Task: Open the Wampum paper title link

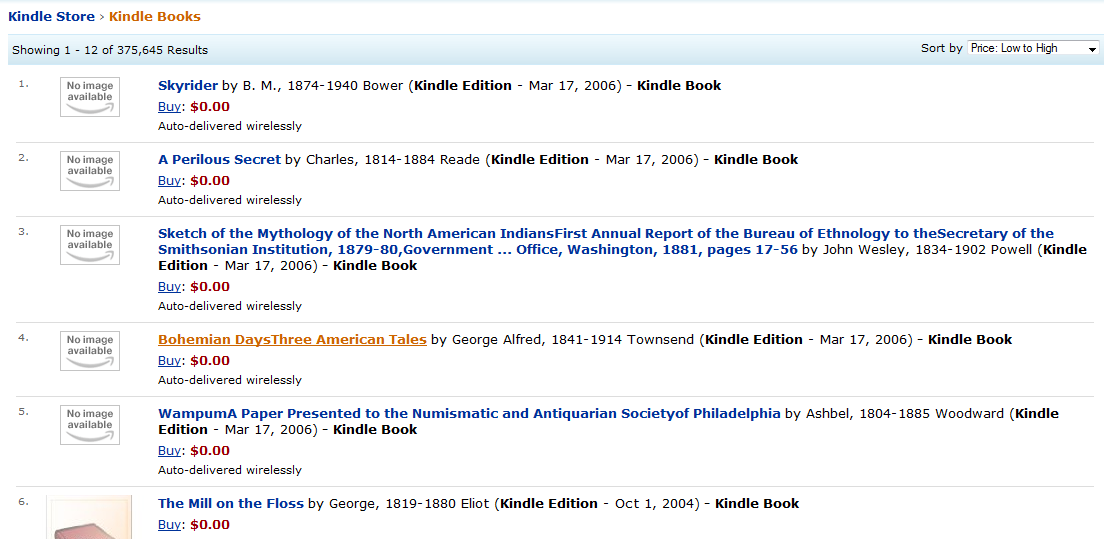Action: coord(469,414)
